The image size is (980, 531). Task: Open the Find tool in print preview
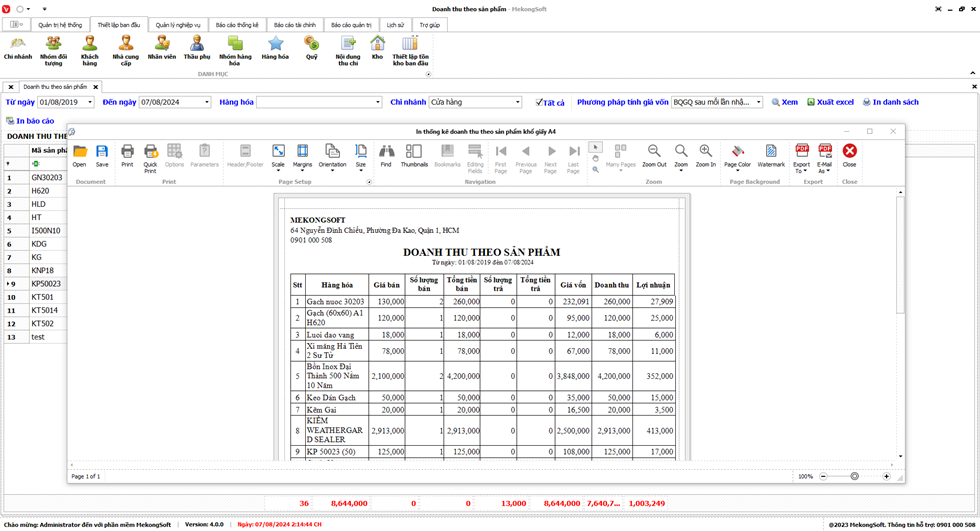pos(386,154)
